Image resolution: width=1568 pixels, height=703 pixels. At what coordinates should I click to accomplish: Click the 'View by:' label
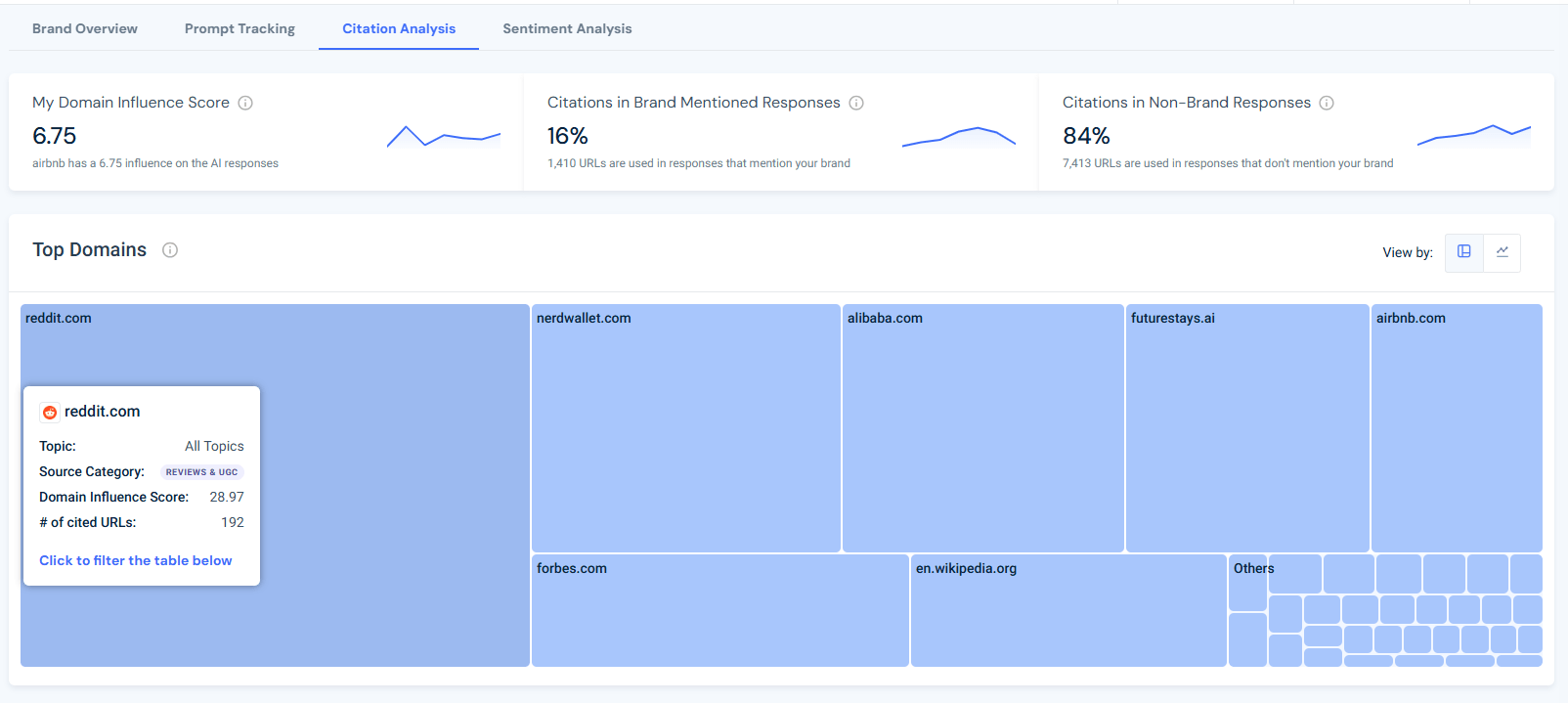point(1408,252)
